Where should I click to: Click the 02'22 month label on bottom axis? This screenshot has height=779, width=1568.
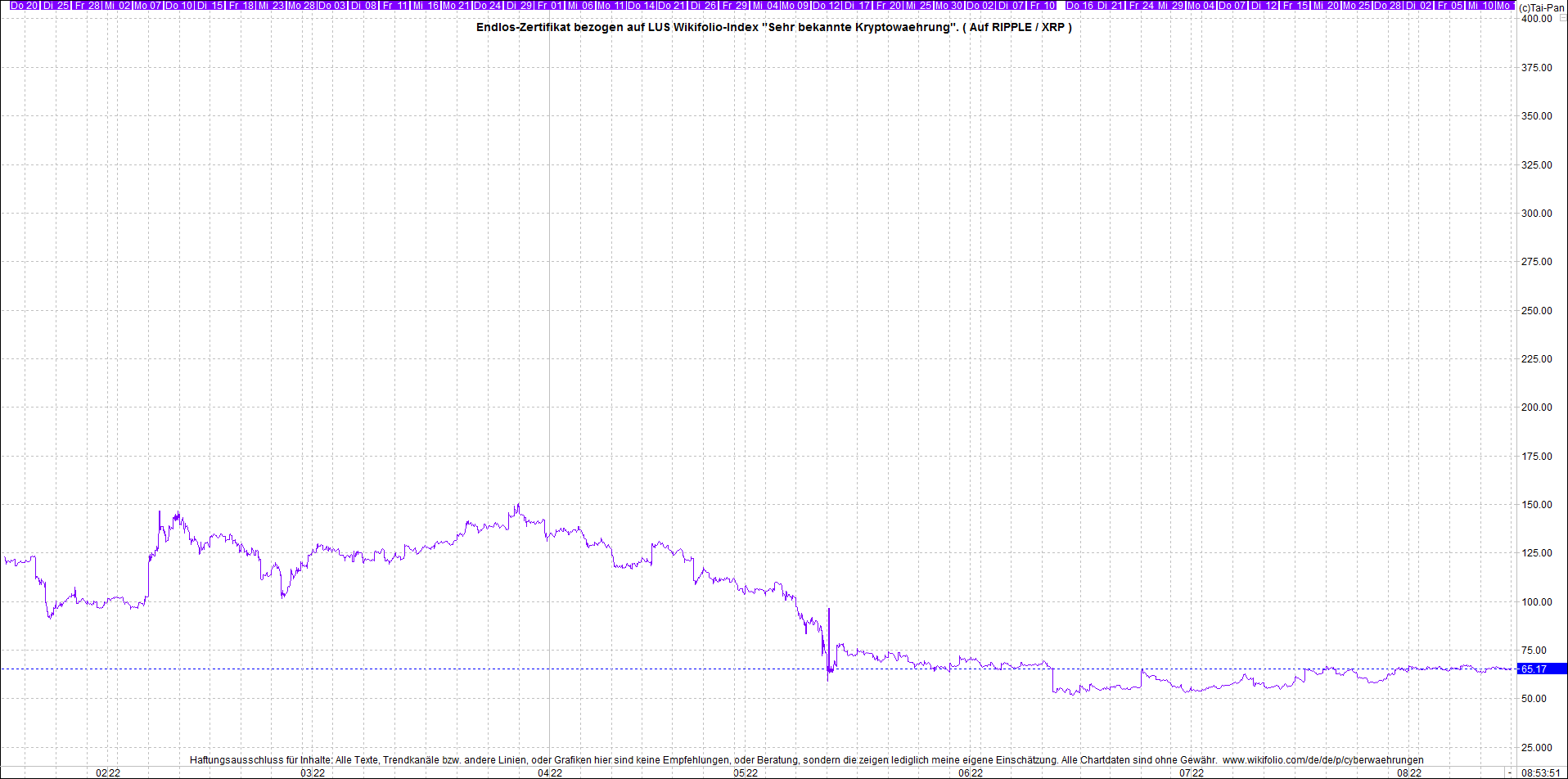108,772
